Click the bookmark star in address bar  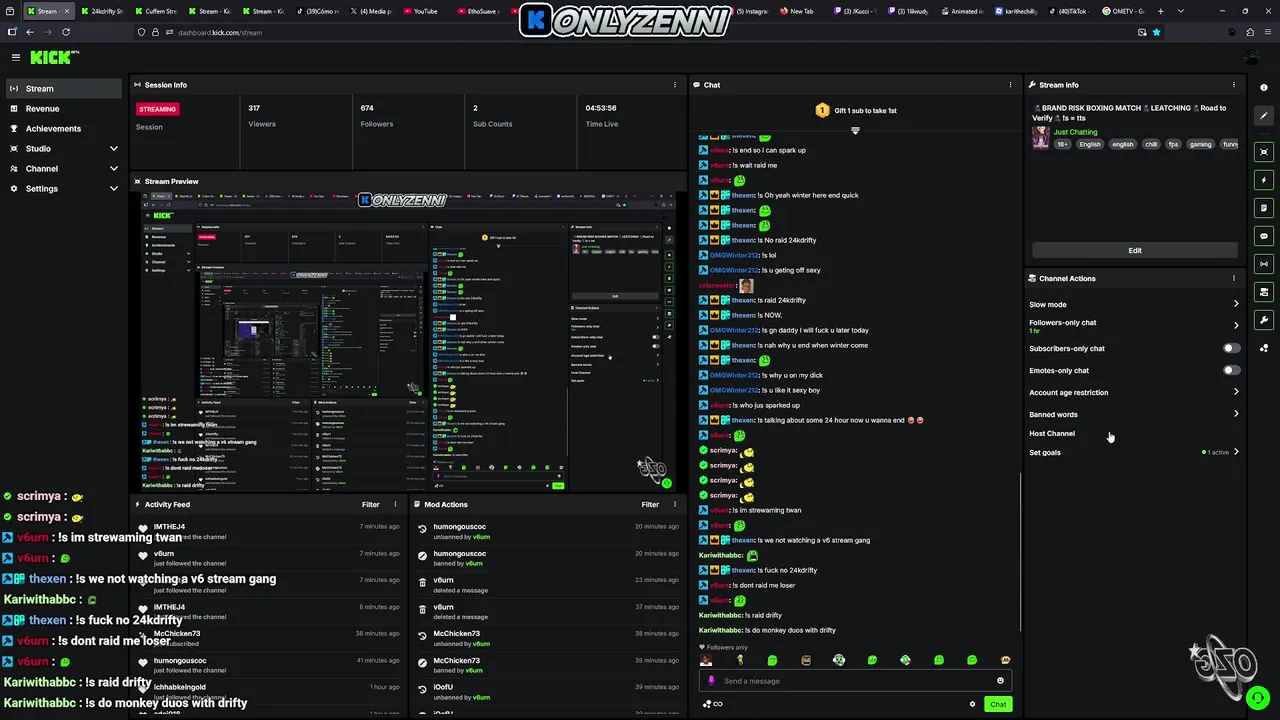[1156, 32]
